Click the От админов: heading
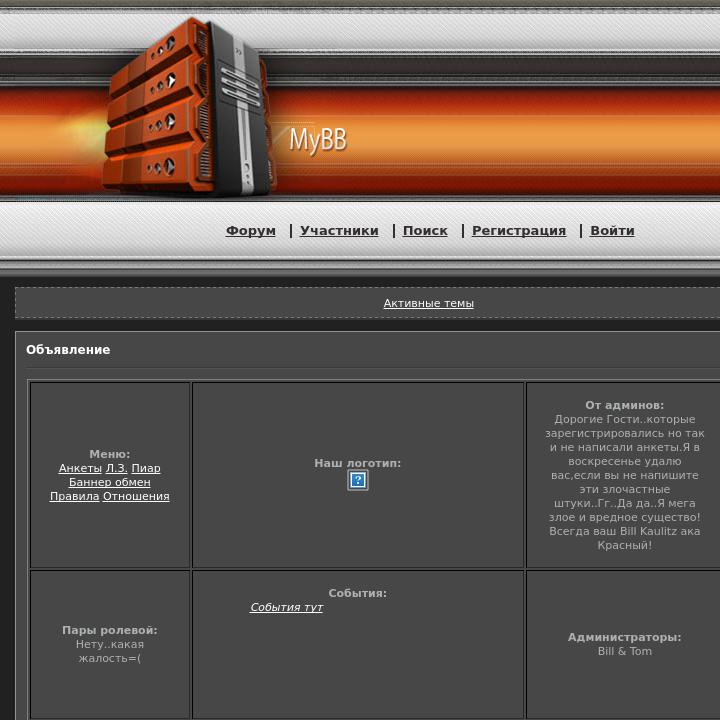The height and width of the screenshot is (720, 720). [624, 405]
